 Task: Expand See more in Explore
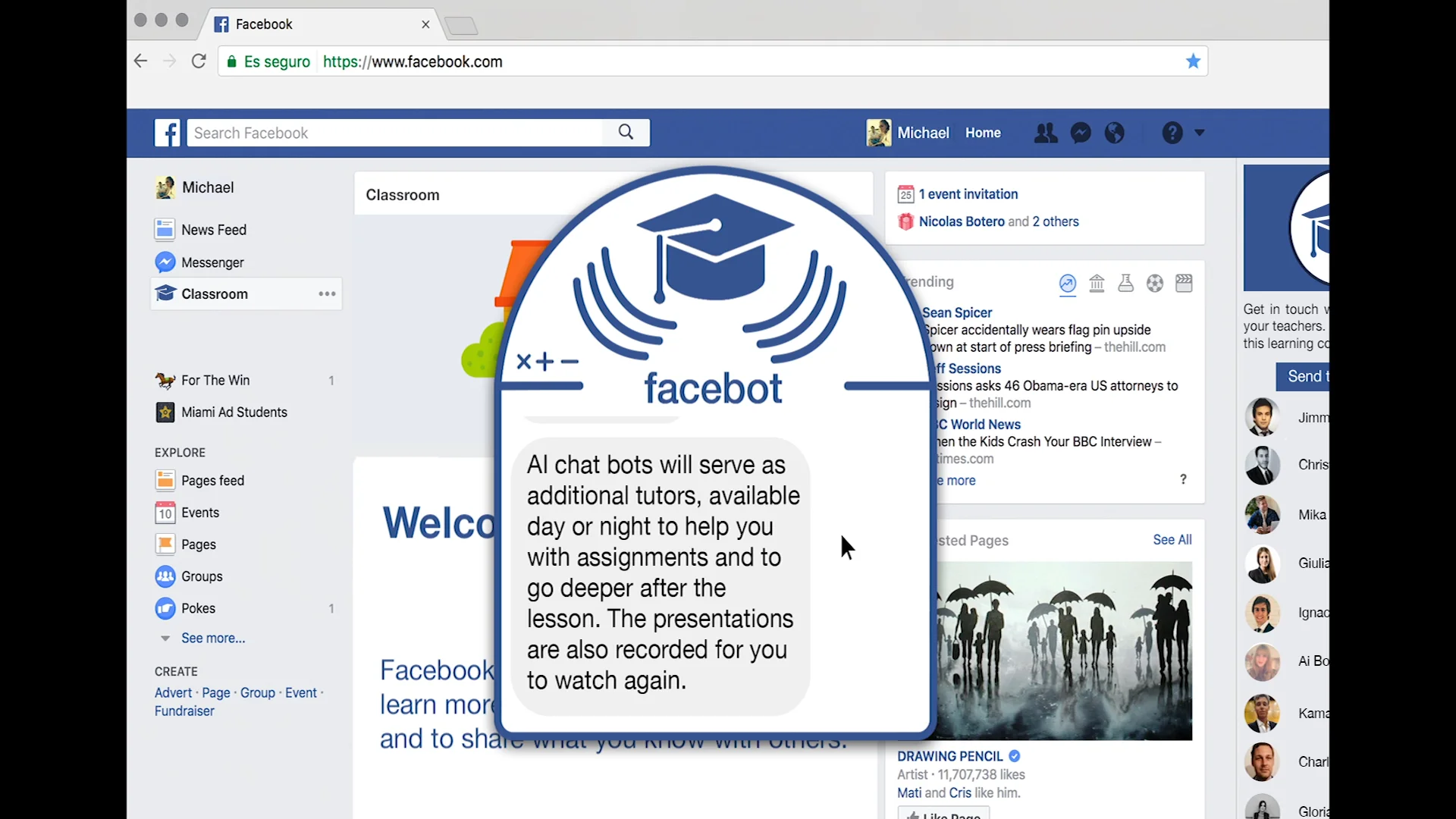coord(213,639)
